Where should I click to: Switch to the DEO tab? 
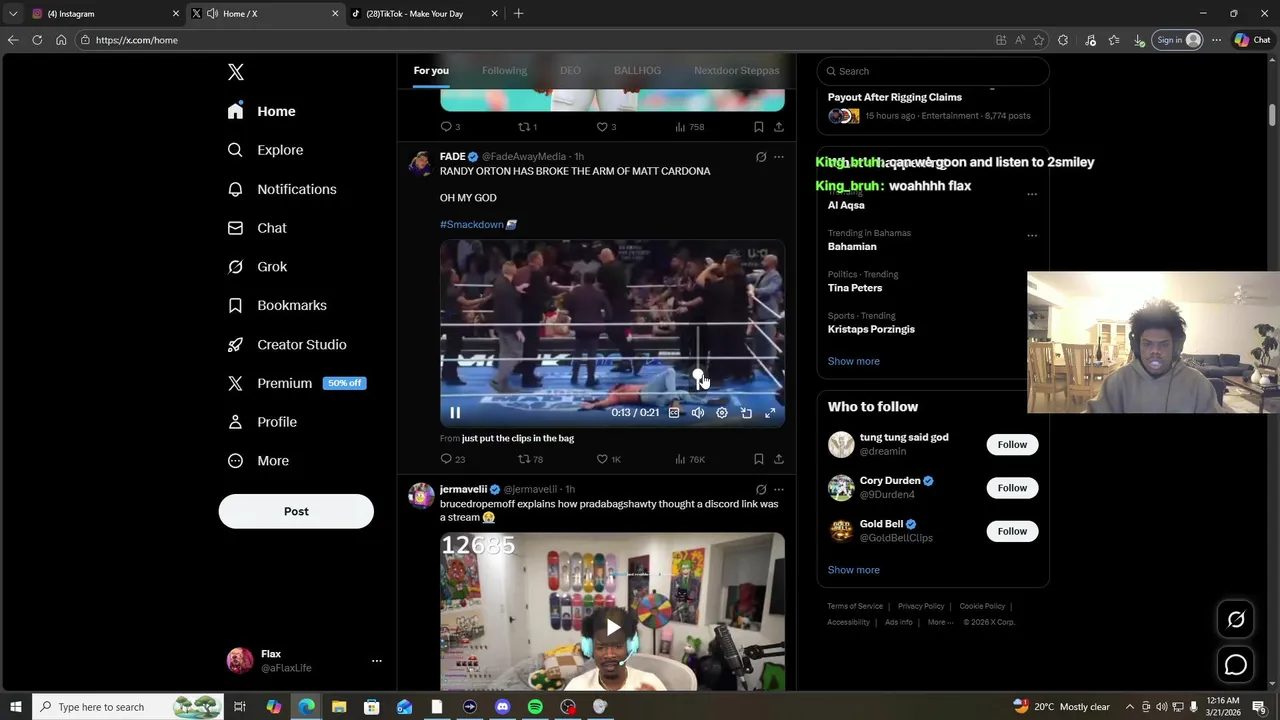[570, 71]
